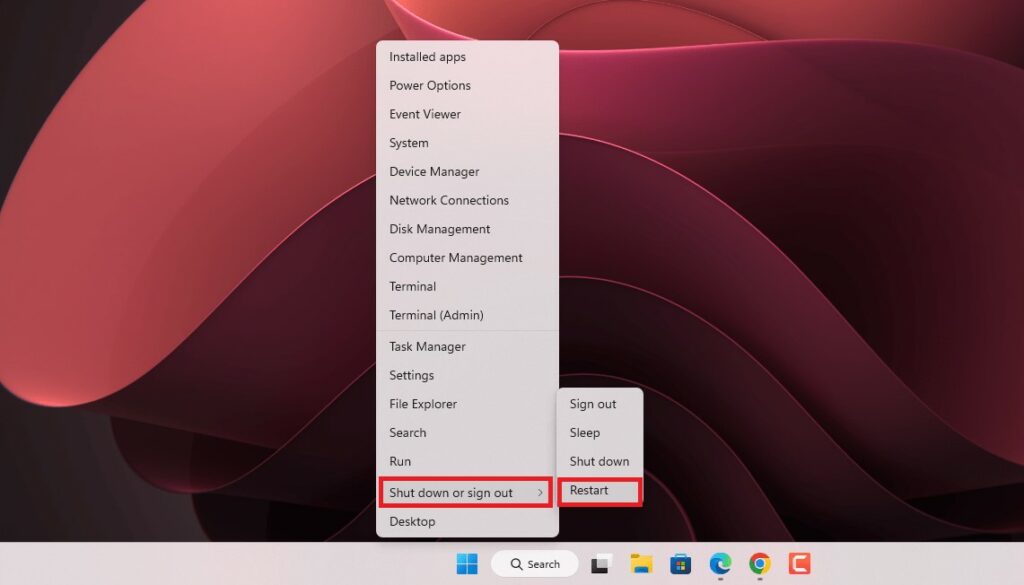Select Desktop at the menu bottom

point(468,522)
